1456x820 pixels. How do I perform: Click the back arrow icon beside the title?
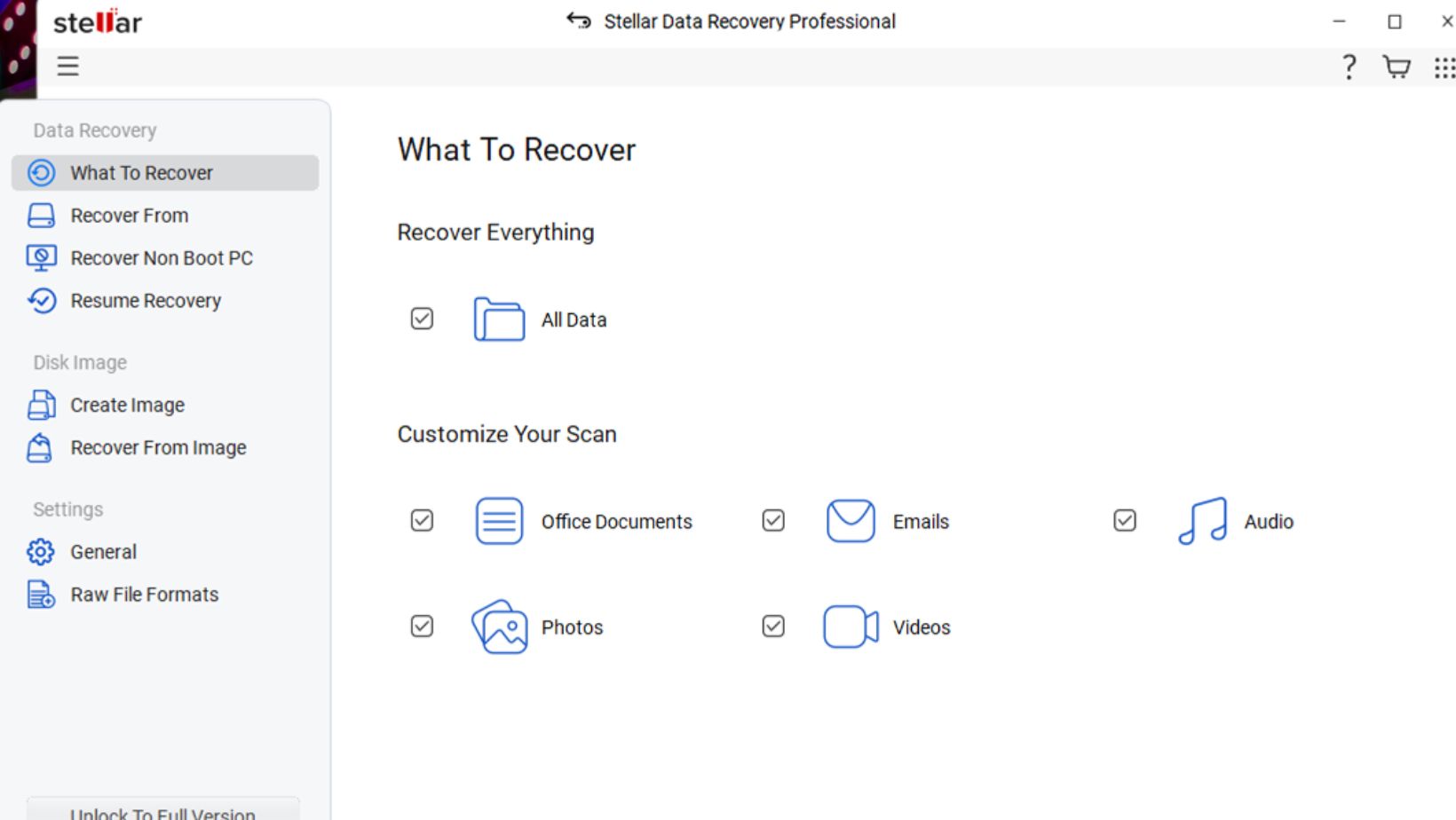(579, 20)
